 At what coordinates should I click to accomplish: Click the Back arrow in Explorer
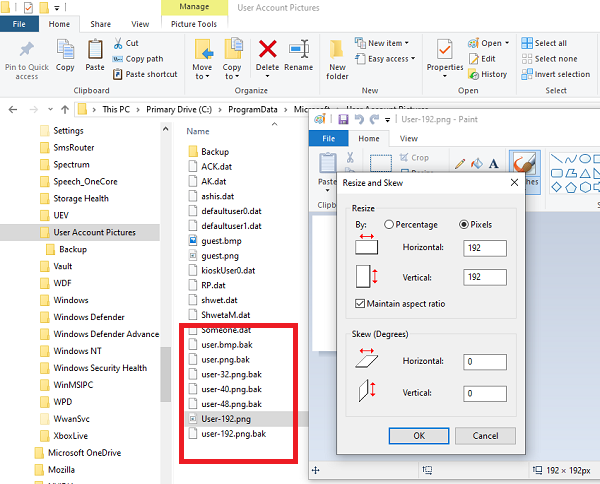(x=13, y=110)
